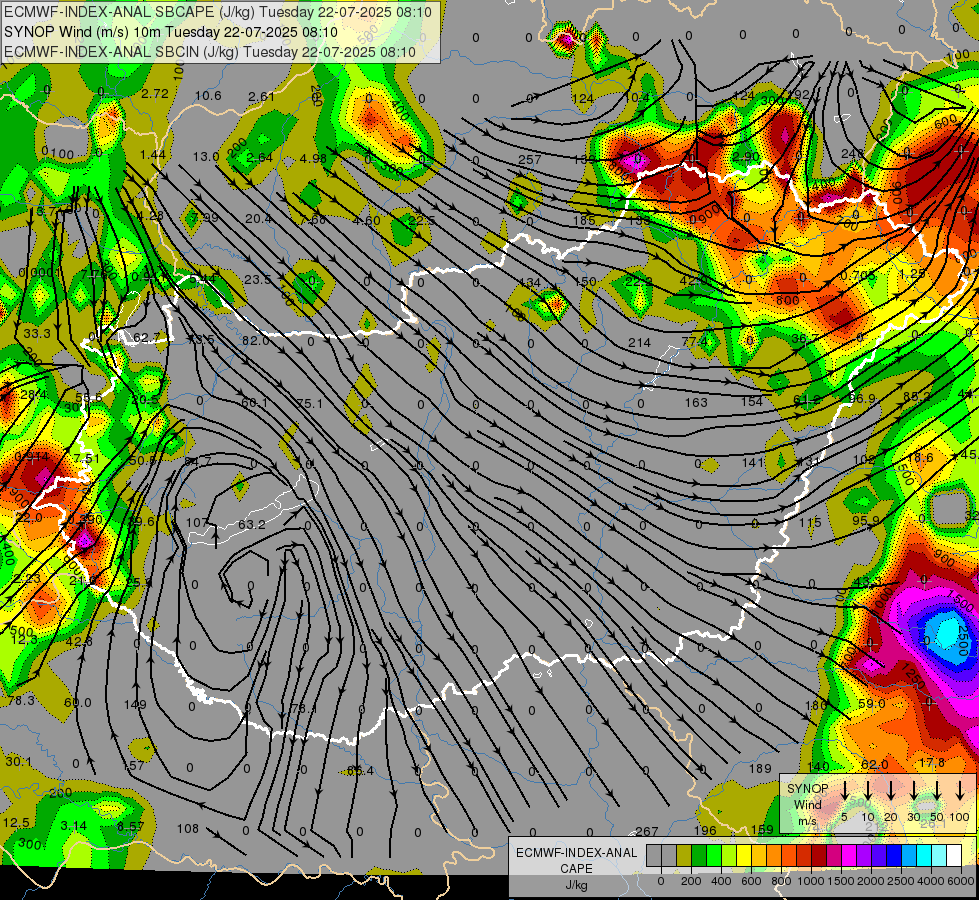Click the SBCAPE title line at top

[217, 12]
